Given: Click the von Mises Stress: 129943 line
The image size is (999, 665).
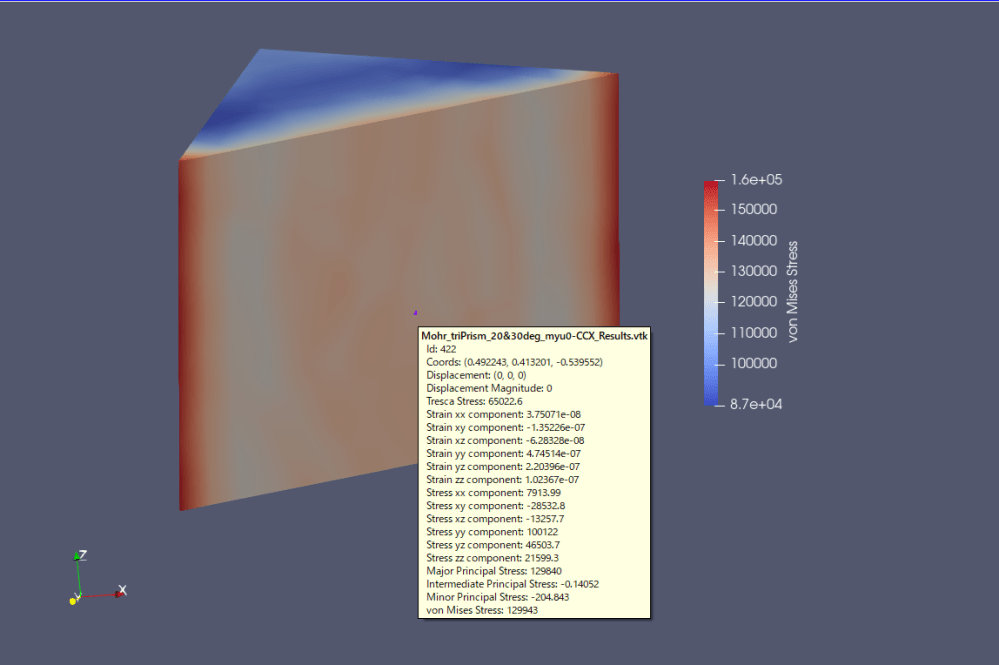Looking at the screenshot, I should coord(482,610).
